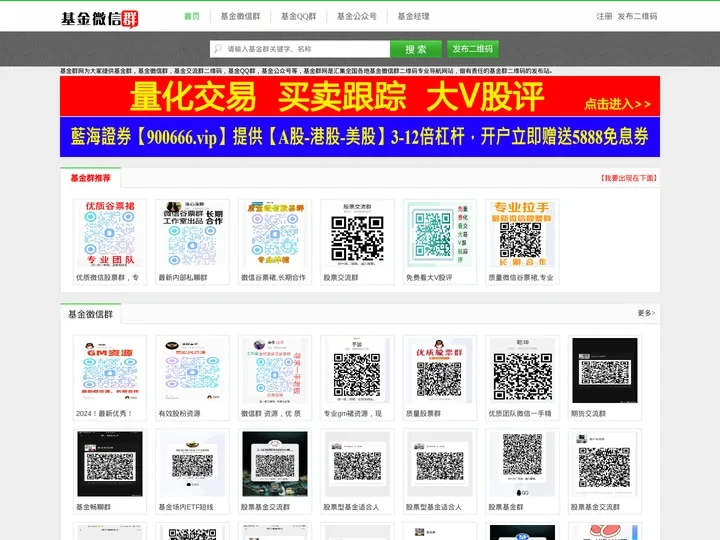
Task: Open the 专业gm裙资源 QR thumbnail
Action: 357,370
